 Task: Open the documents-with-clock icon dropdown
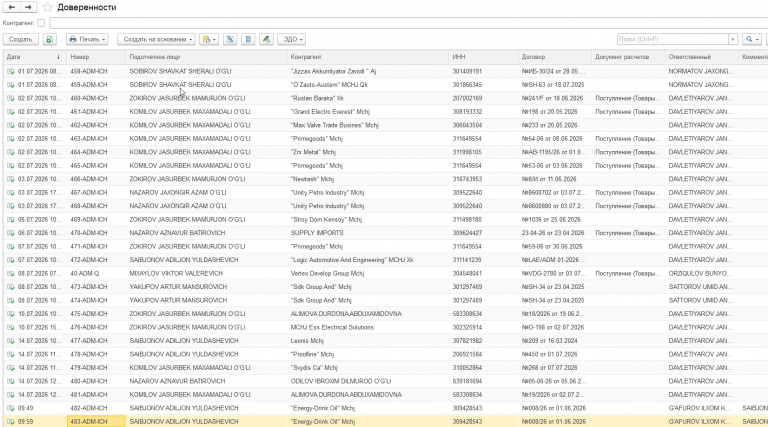tap(209, 39)
